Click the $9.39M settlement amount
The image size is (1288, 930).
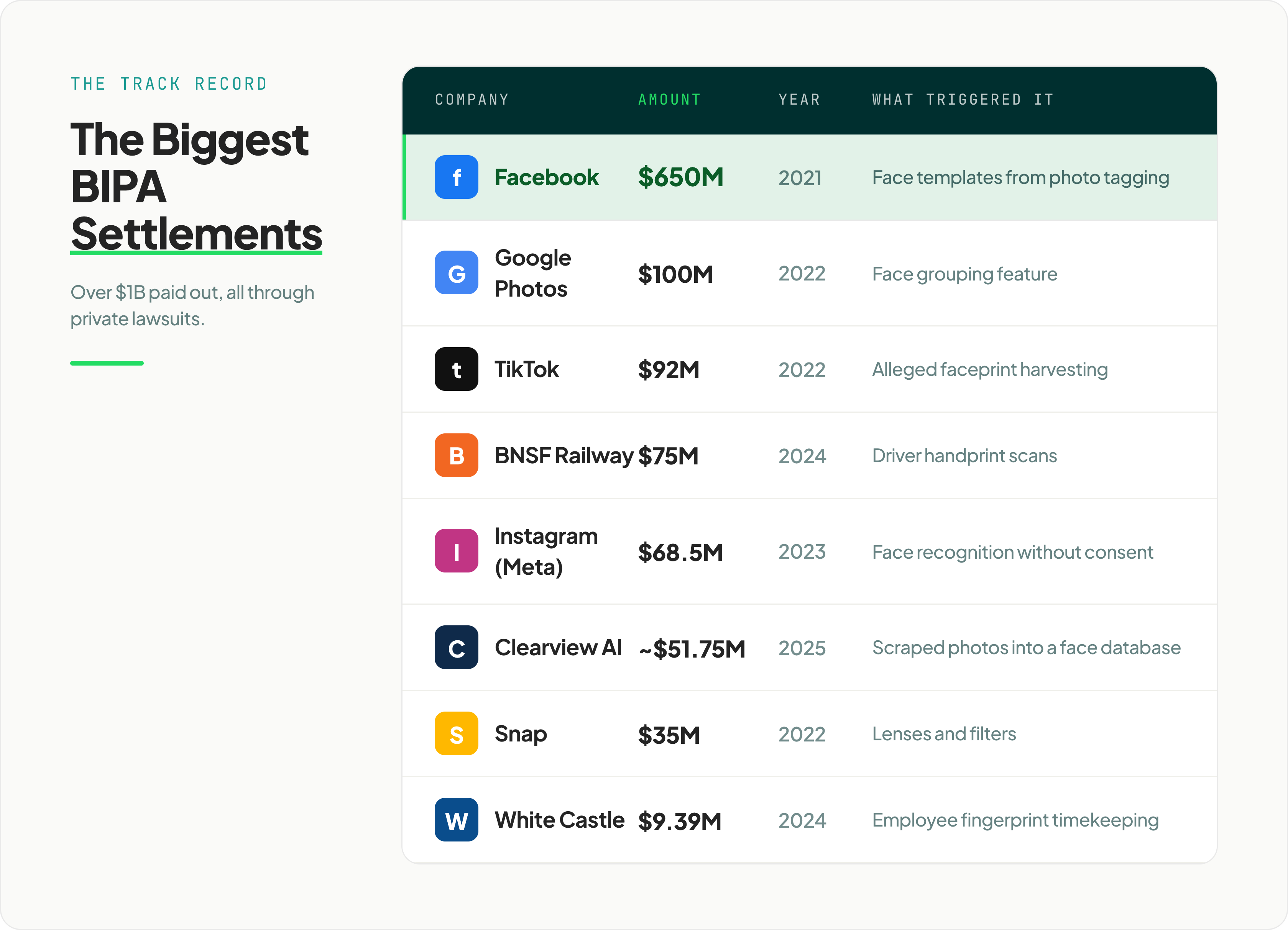click(x=680, y=822)
